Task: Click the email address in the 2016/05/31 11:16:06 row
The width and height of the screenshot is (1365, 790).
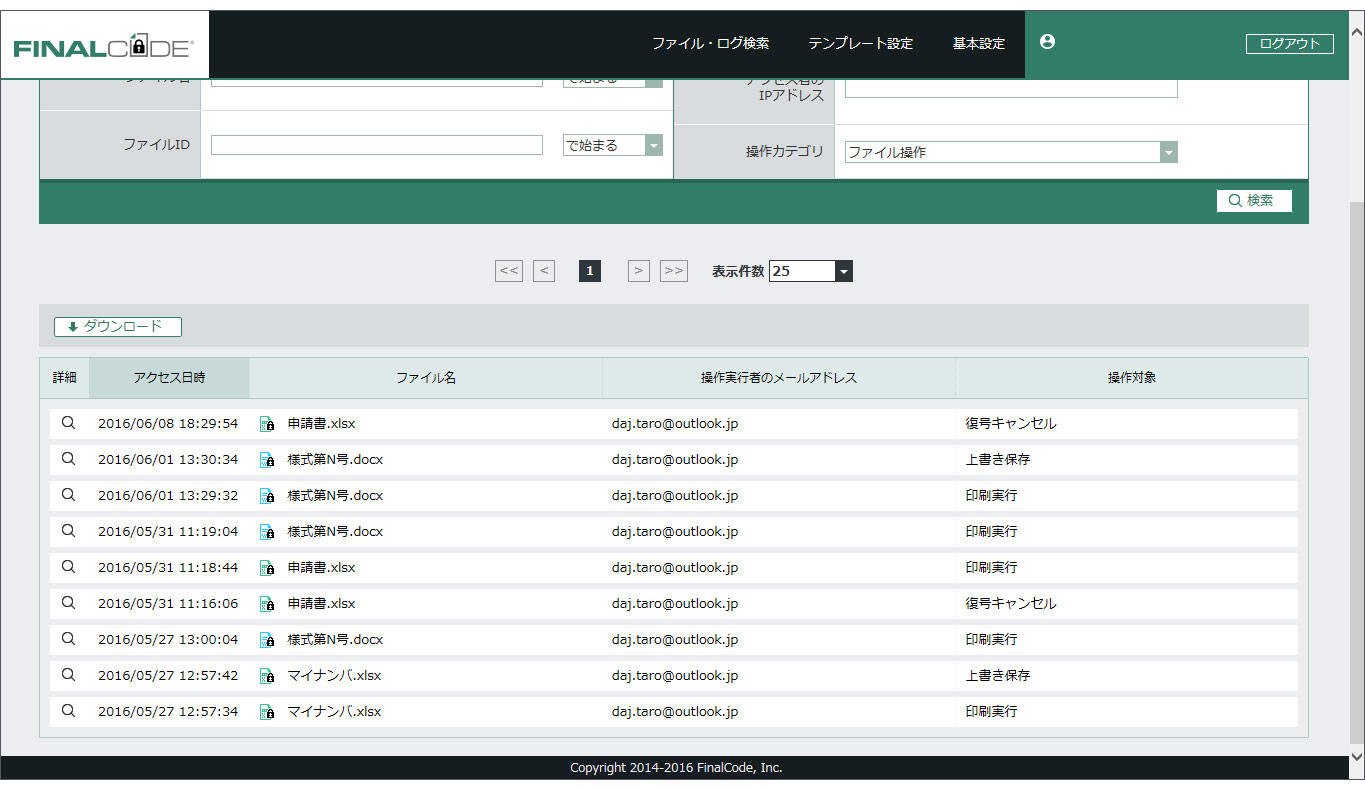Action: tap(675, 603)
